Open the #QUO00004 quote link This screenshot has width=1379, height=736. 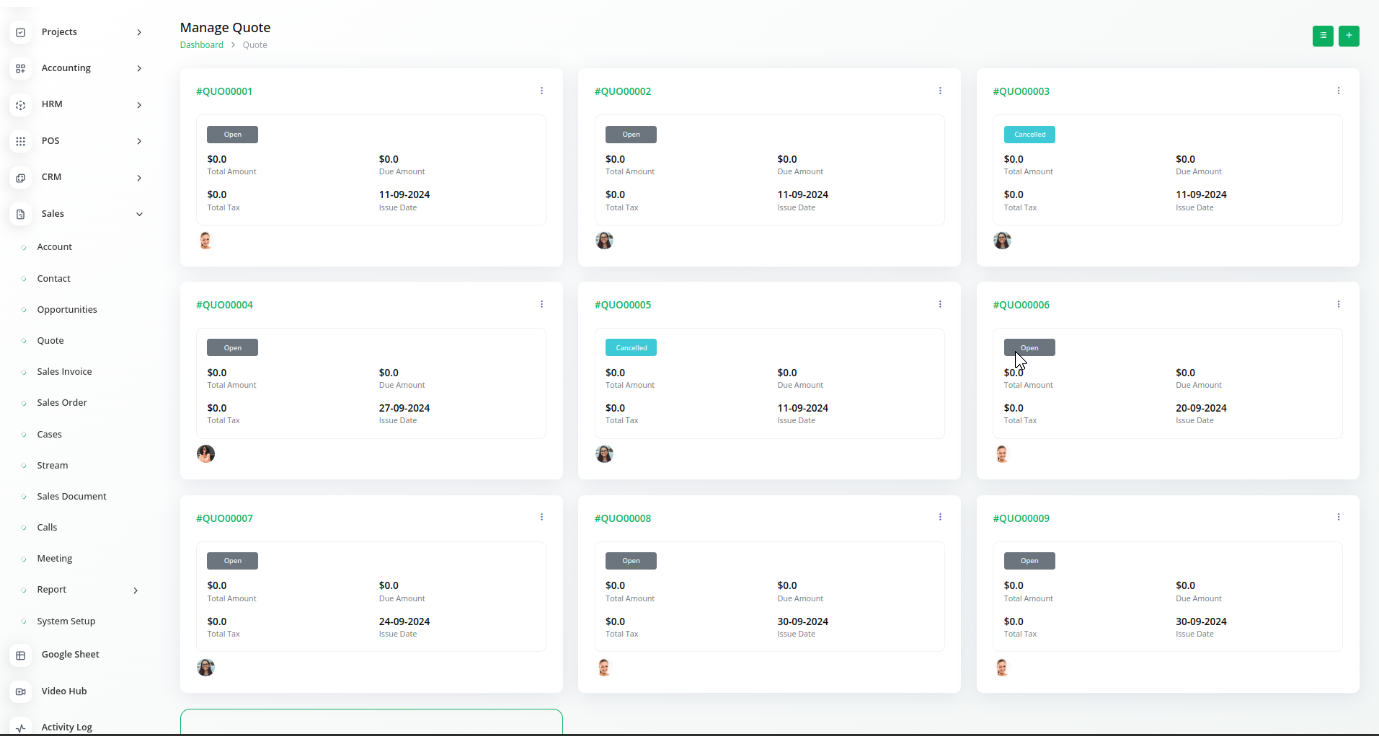pyautogui.click(x=224, y=305)
